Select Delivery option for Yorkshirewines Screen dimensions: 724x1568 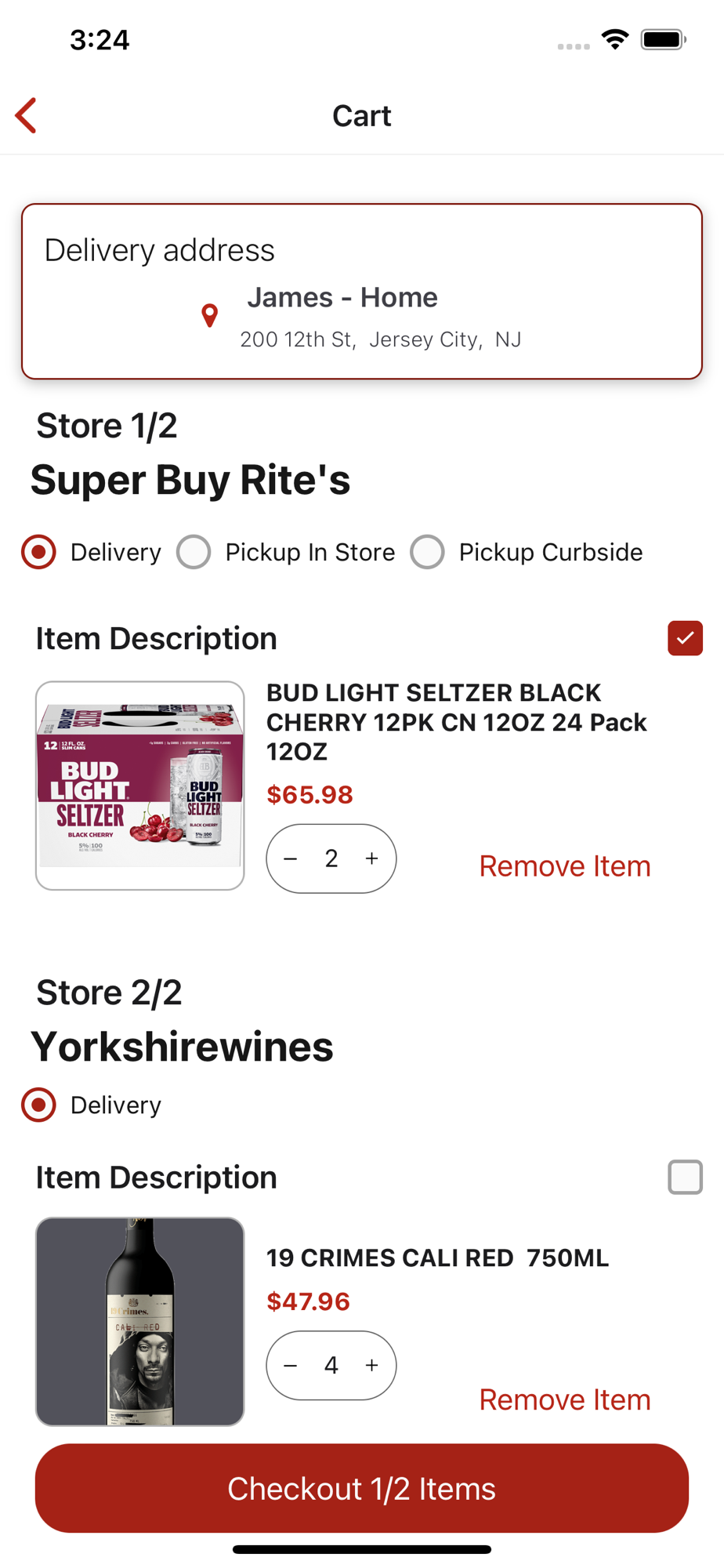(x=38, y=1105)
